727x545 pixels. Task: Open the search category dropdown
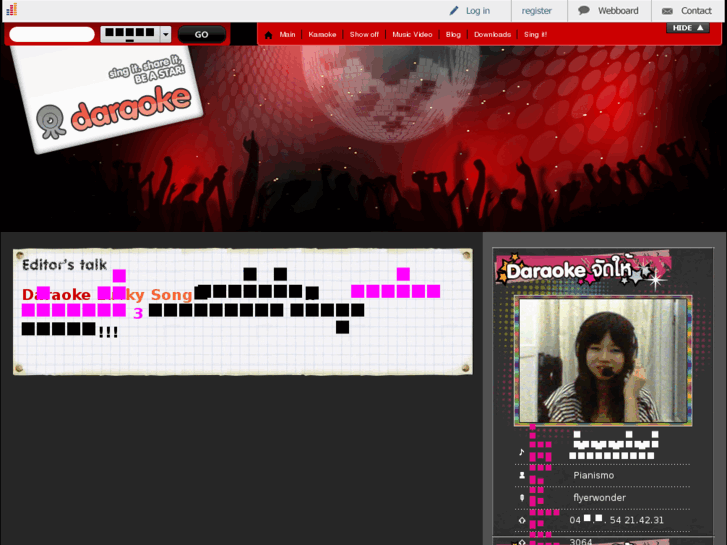tap(136, 34)
